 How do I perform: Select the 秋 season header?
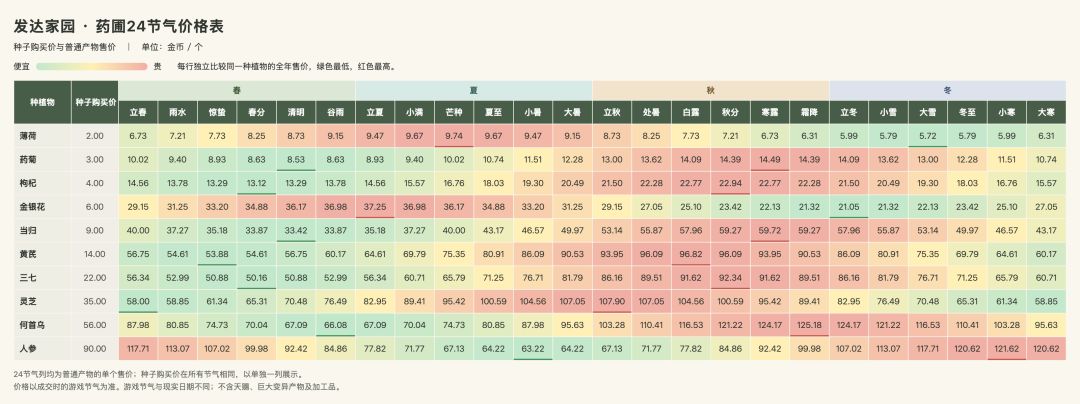click(x=711, y=91)
